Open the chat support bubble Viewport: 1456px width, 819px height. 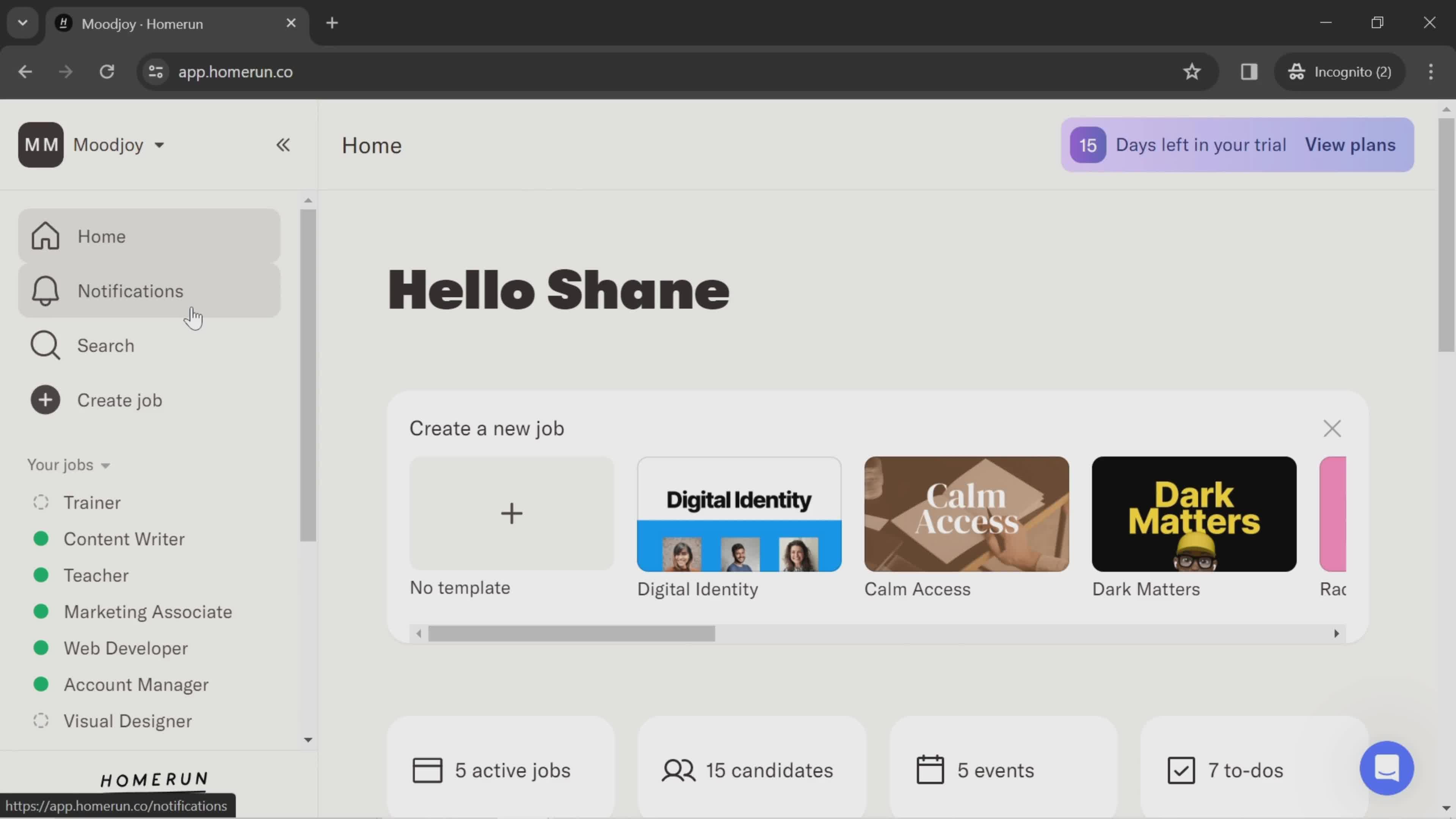1387,768
